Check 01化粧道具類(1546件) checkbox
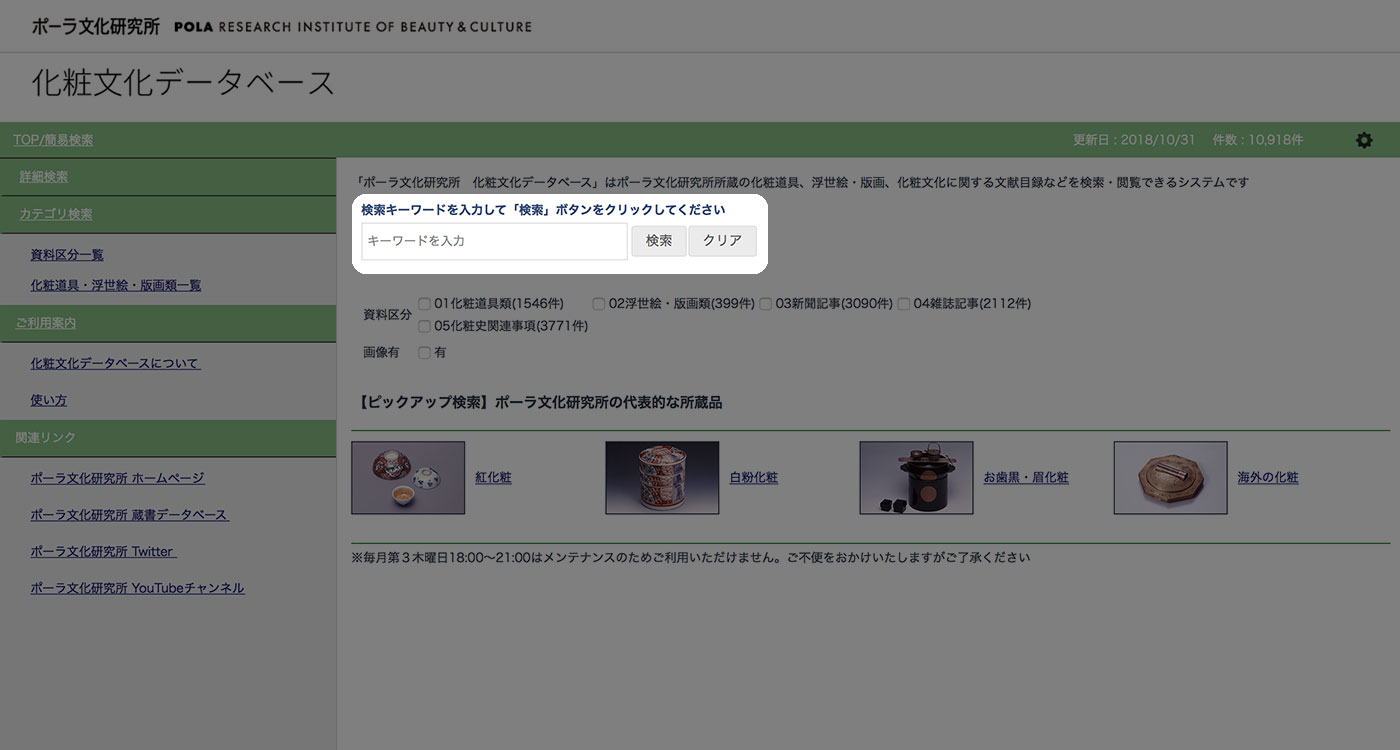Image resolution: width=1400 pixels, height=750 pixels. tap(425, 303)
